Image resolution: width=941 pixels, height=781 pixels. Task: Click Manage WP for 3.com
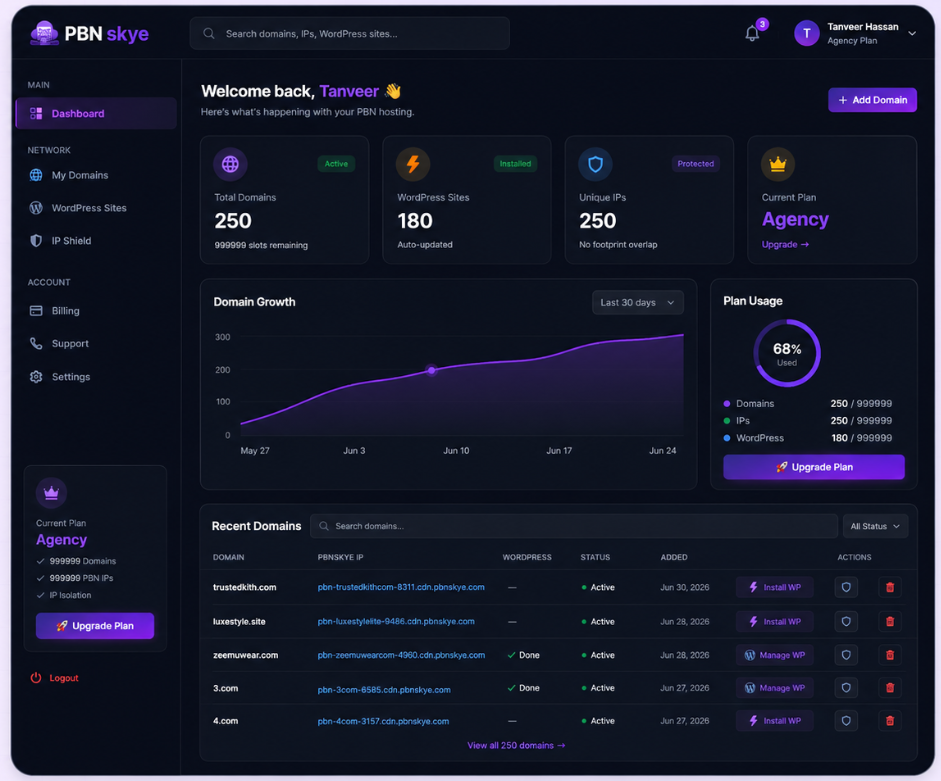coord(775,688)
